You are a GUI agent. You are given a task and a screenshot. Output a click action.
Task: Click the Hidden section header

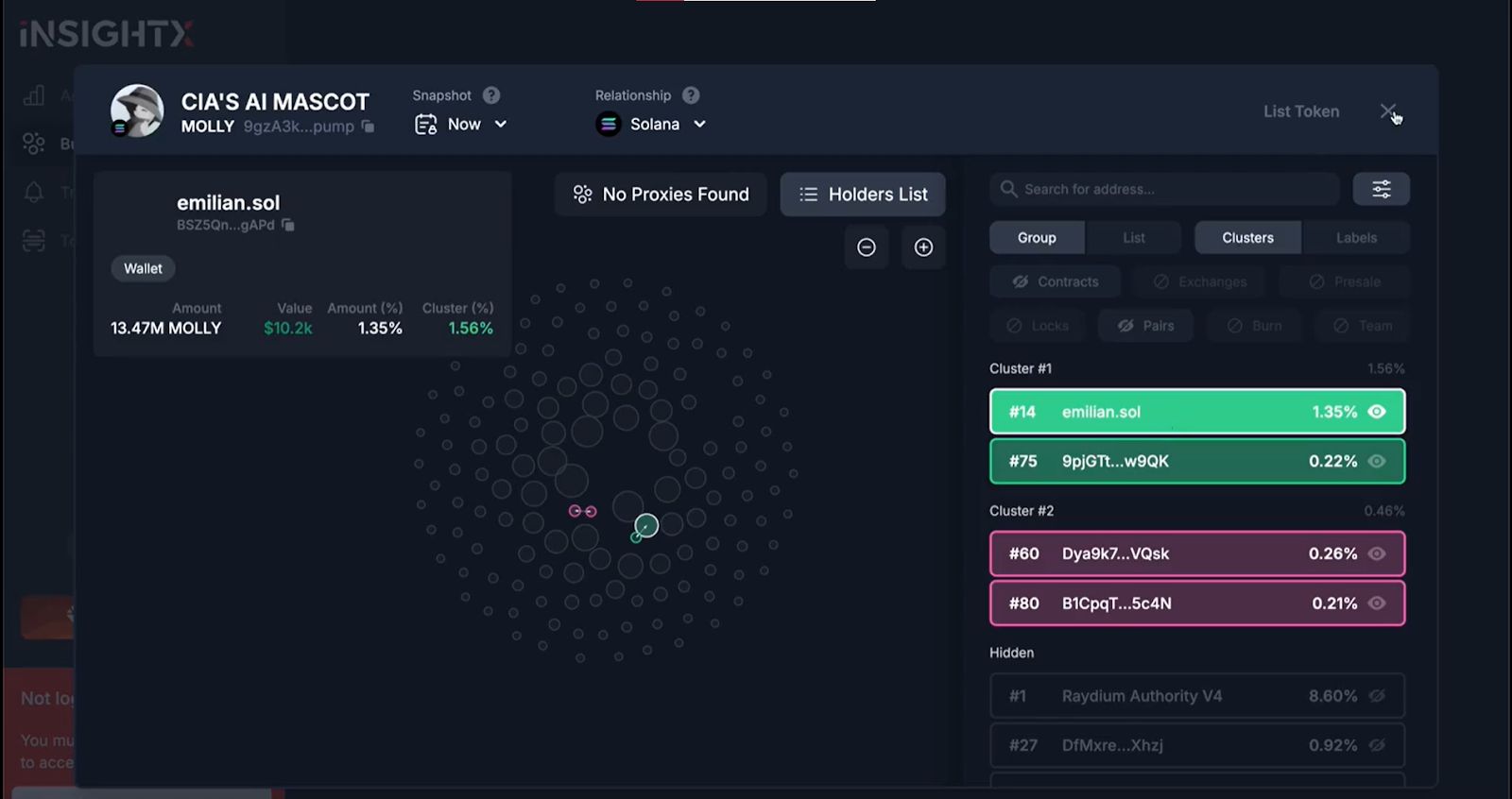[x=1011, y=653]
